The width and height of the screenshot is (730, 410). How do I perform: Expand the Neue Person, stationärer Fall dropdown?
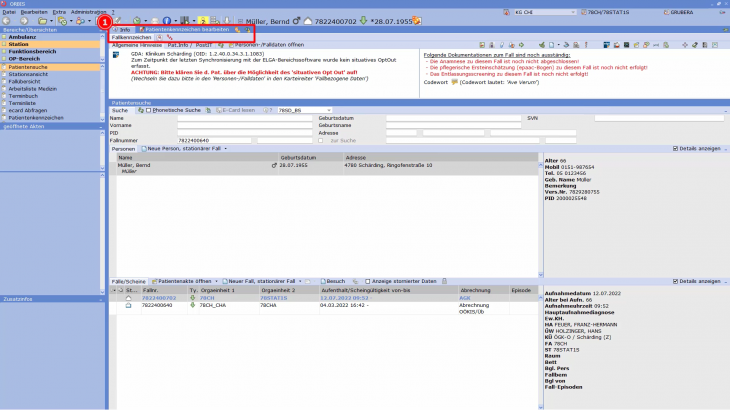226,148
